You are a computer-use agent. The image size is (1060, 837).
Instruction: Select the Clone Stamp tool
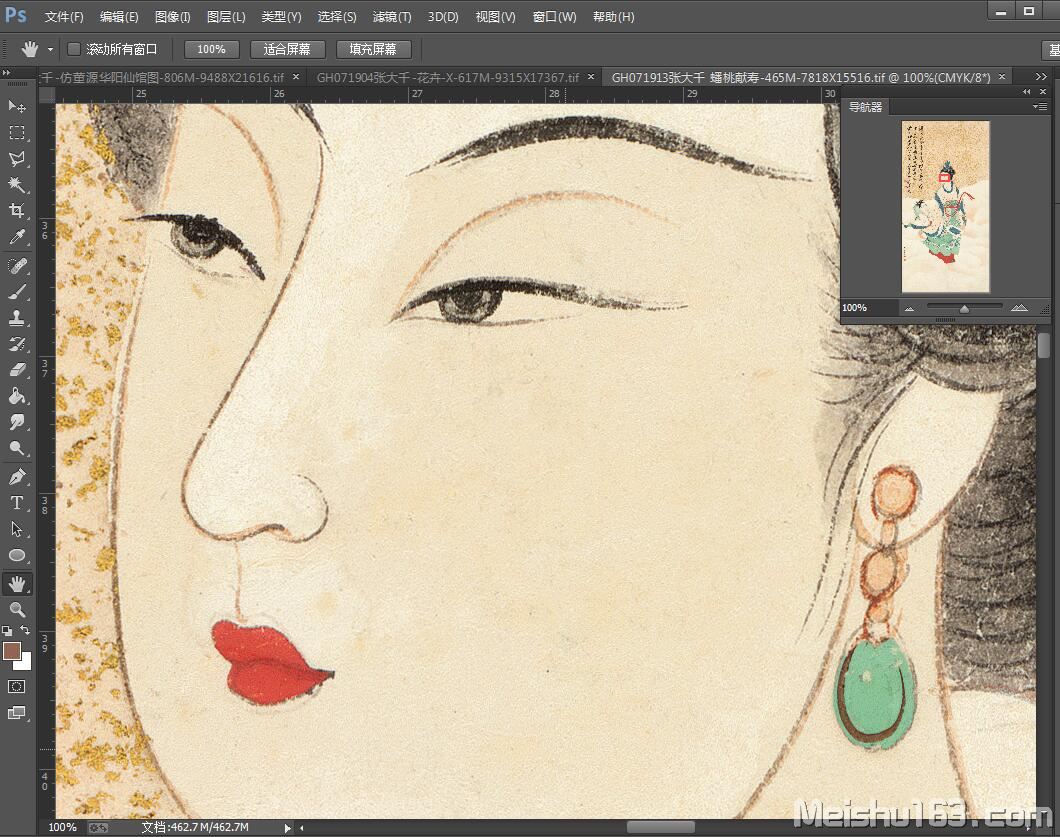tap(17, 318)
